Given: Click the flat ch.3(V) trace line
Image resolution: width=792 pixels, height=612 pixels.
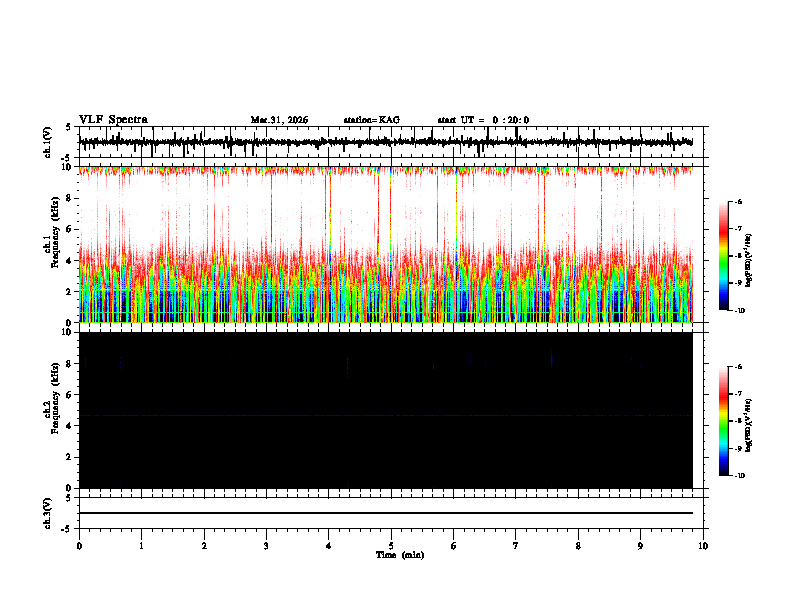Looking at the screenshot, I should point(386,513).
